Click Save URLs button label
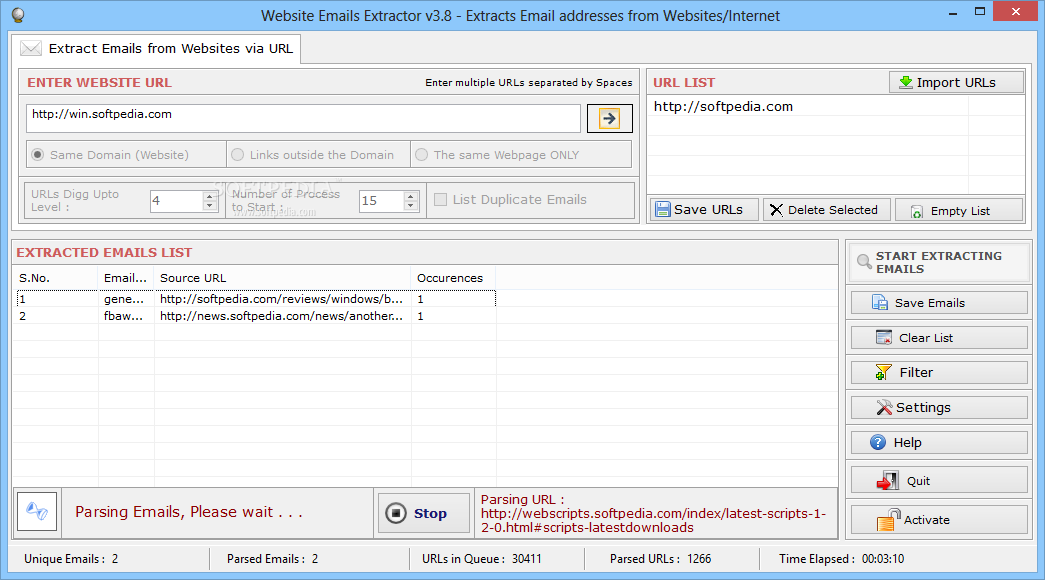Viewport: 1045px width, 580px height. 708,209
